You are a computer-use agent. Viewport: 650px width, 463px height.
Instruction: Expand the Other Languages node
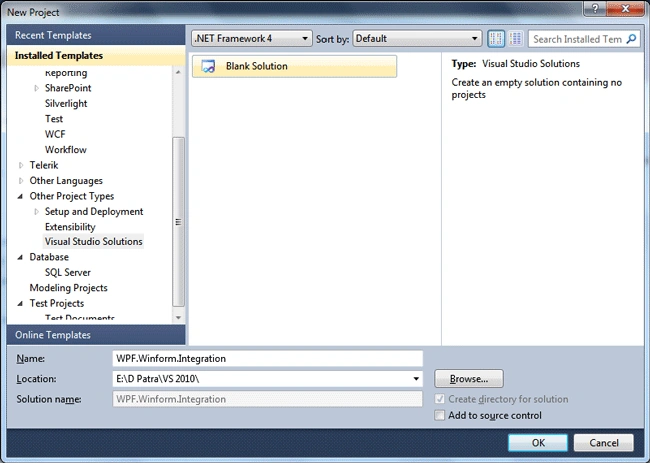pyautogui.click(x=21, y=181)
